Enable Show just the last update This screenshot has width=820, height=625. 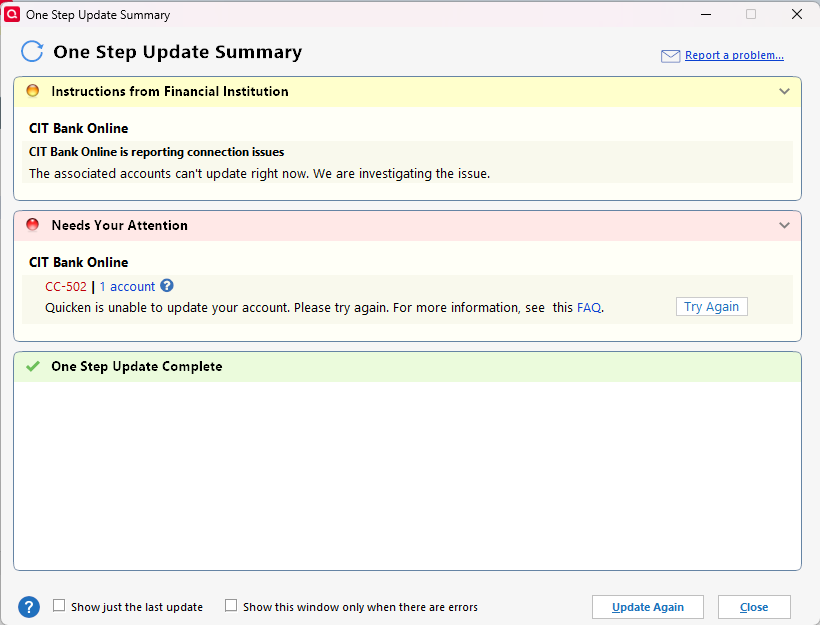tap(59, 606)
